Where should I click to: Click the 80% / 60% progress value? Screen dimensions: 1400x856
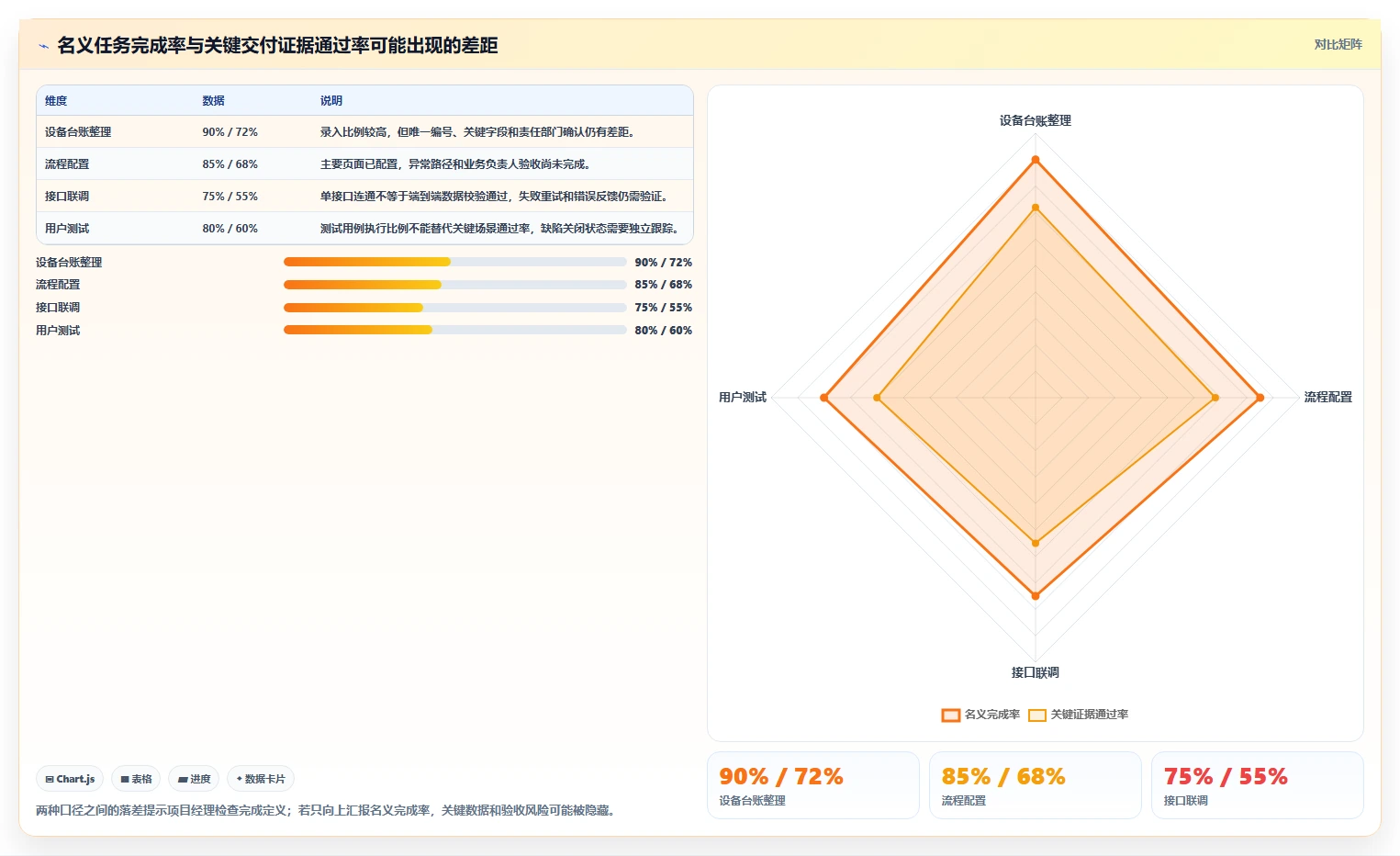tap(664, 331)
